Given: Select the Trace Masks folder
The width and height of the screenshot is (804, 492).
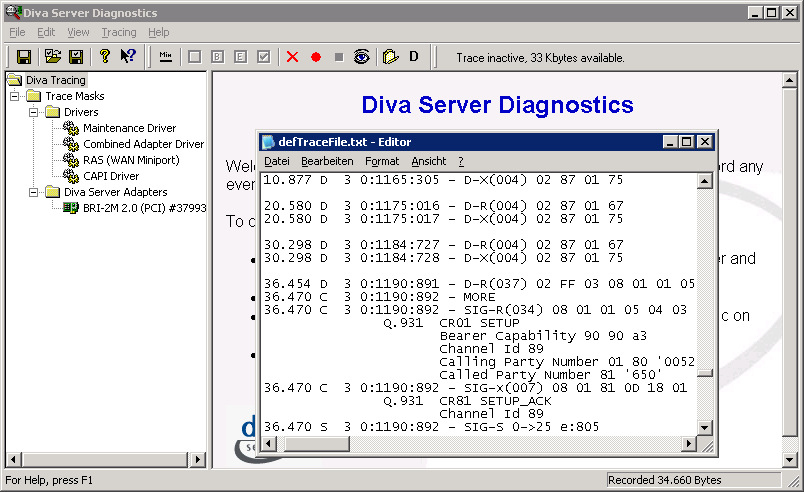Looking at the screenshot, I should pos(75,96).
